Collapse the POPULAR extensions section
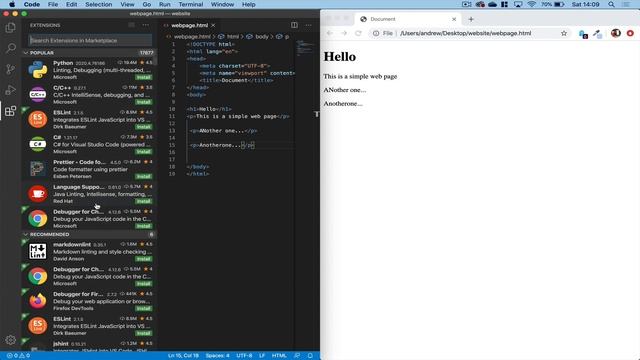The width and height of the screenshot is (640, 360). coord(89,53)
